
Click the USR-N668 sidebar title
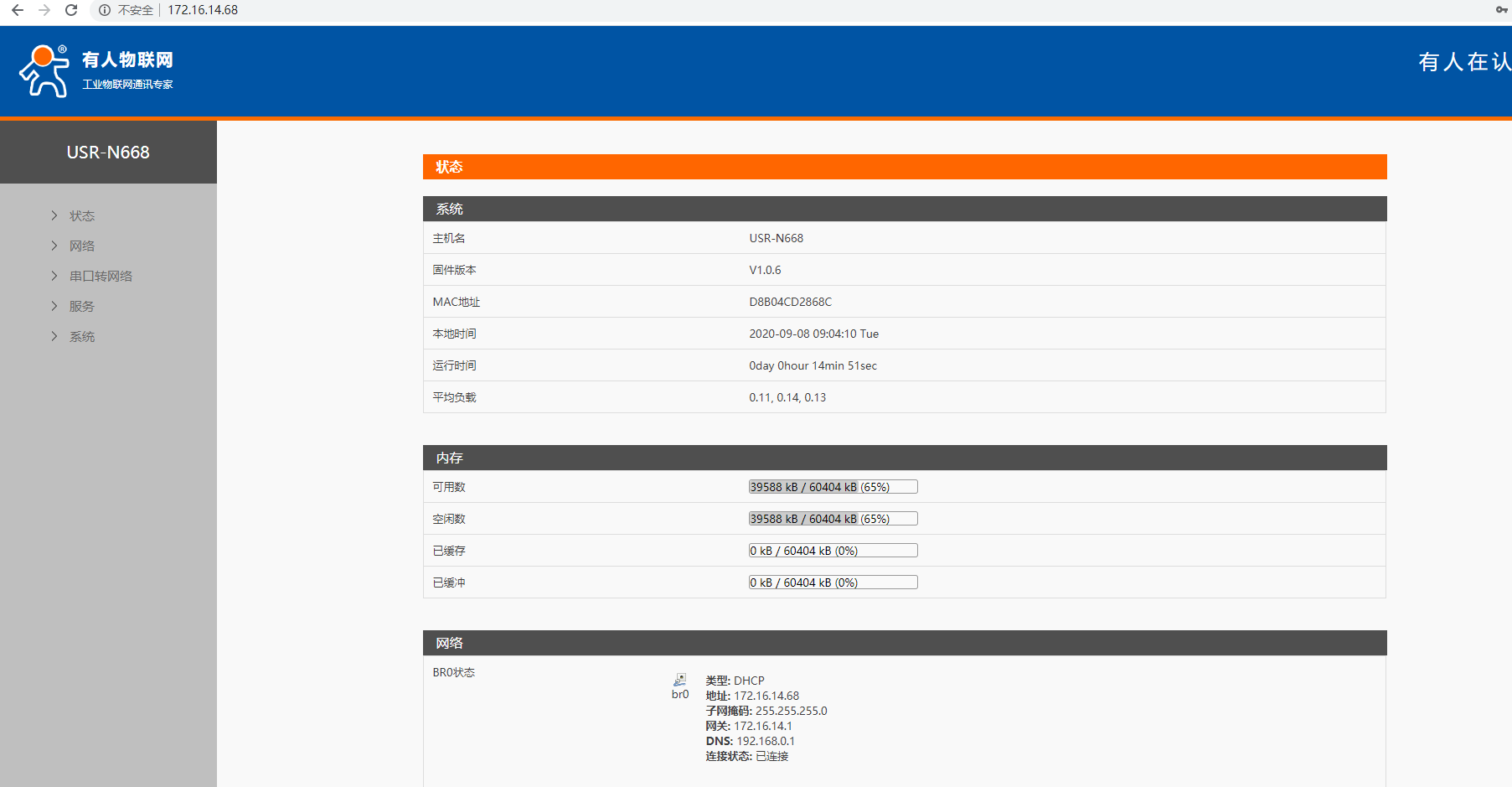coord(108,153)
